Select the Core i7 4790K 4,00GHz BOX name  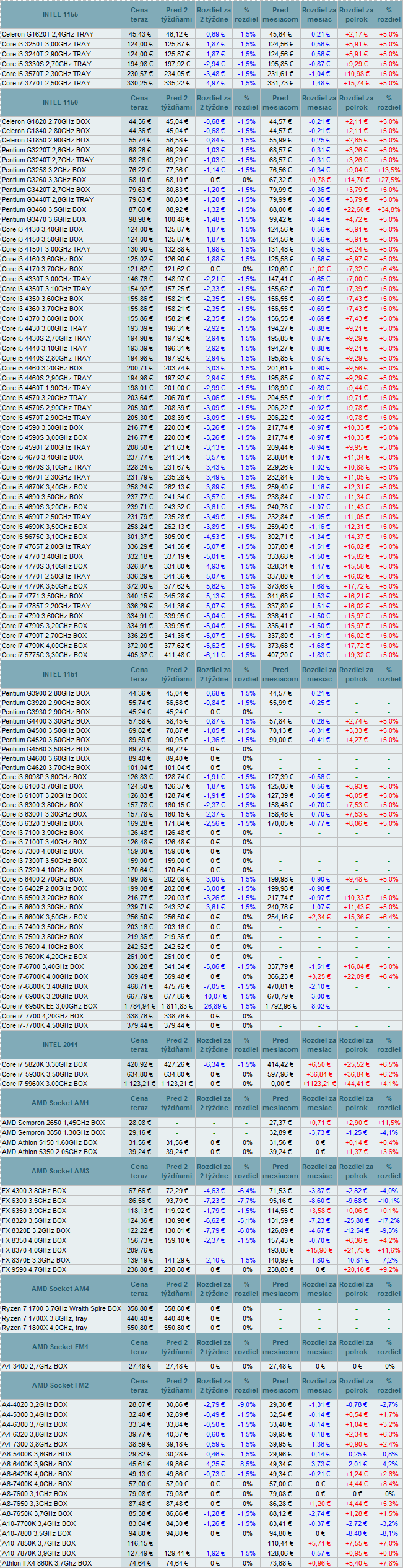point(45,646)
